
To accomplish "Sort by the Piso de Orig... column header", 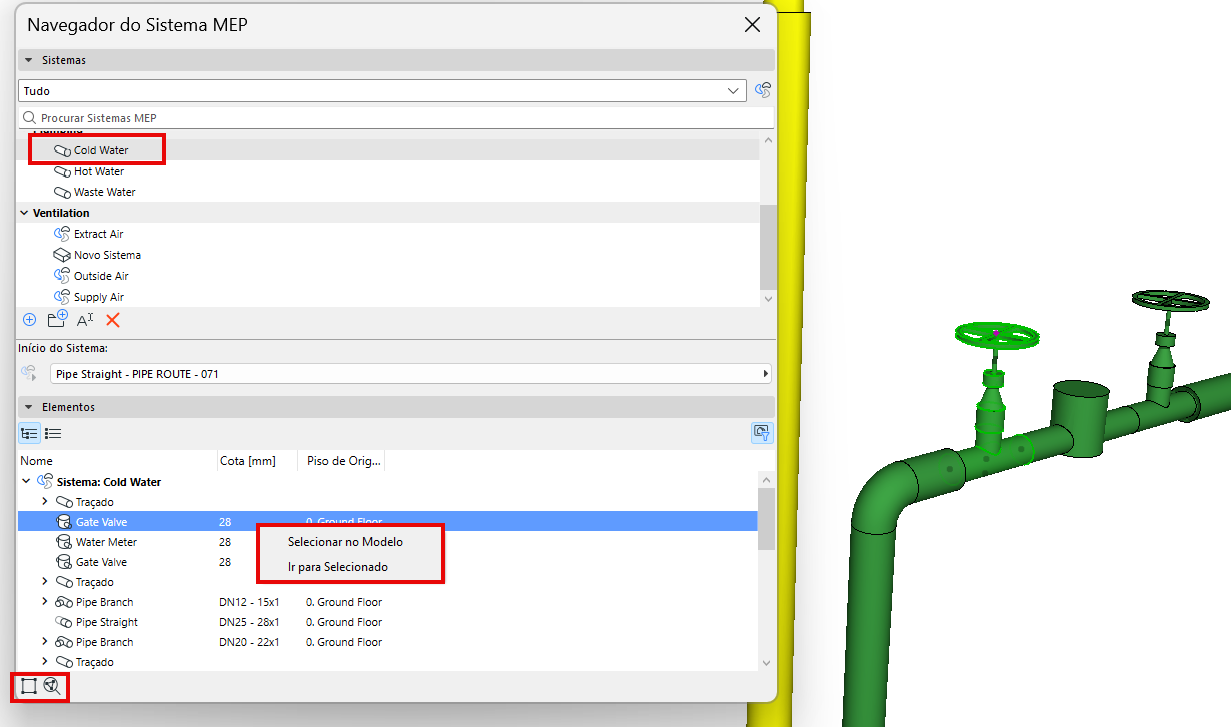I will [341, 461].
